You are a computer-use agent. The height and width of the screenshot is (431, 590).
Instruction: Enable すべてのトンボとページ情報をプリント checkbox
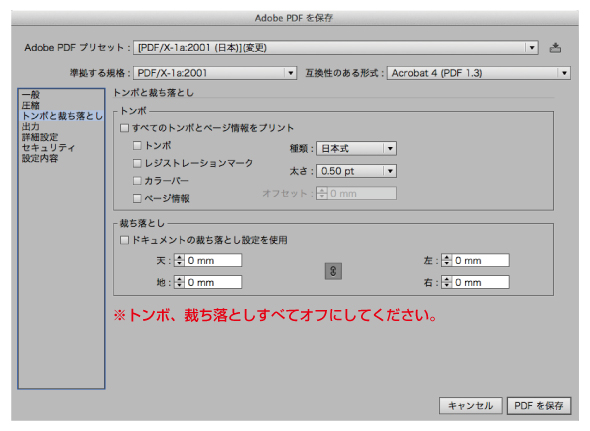(125, 128)
